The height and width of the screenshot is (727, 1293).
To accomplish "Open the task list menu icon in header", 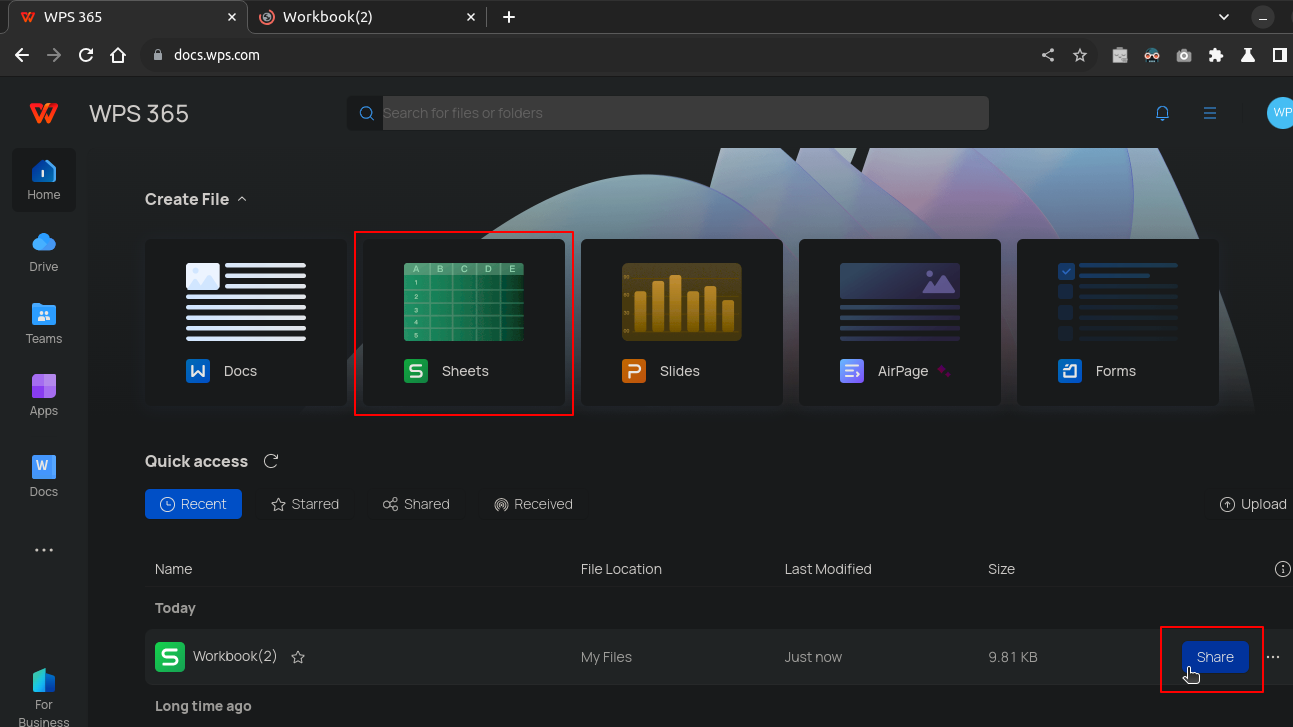I will tap(1210, 113).
